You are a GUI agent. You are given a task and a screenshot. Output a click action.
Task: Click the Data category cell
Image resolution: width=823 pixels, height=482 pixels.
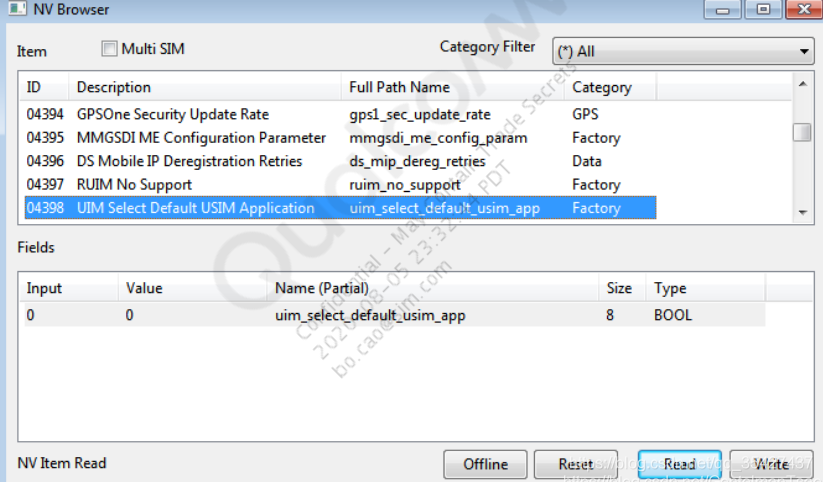click(x=587, y=161)
